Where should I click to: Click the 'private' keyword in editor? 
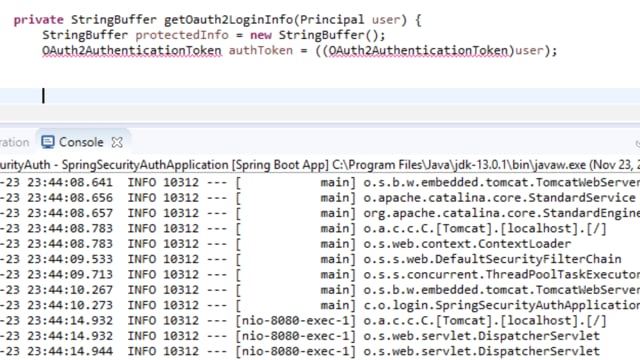click(x=38, y=20)
